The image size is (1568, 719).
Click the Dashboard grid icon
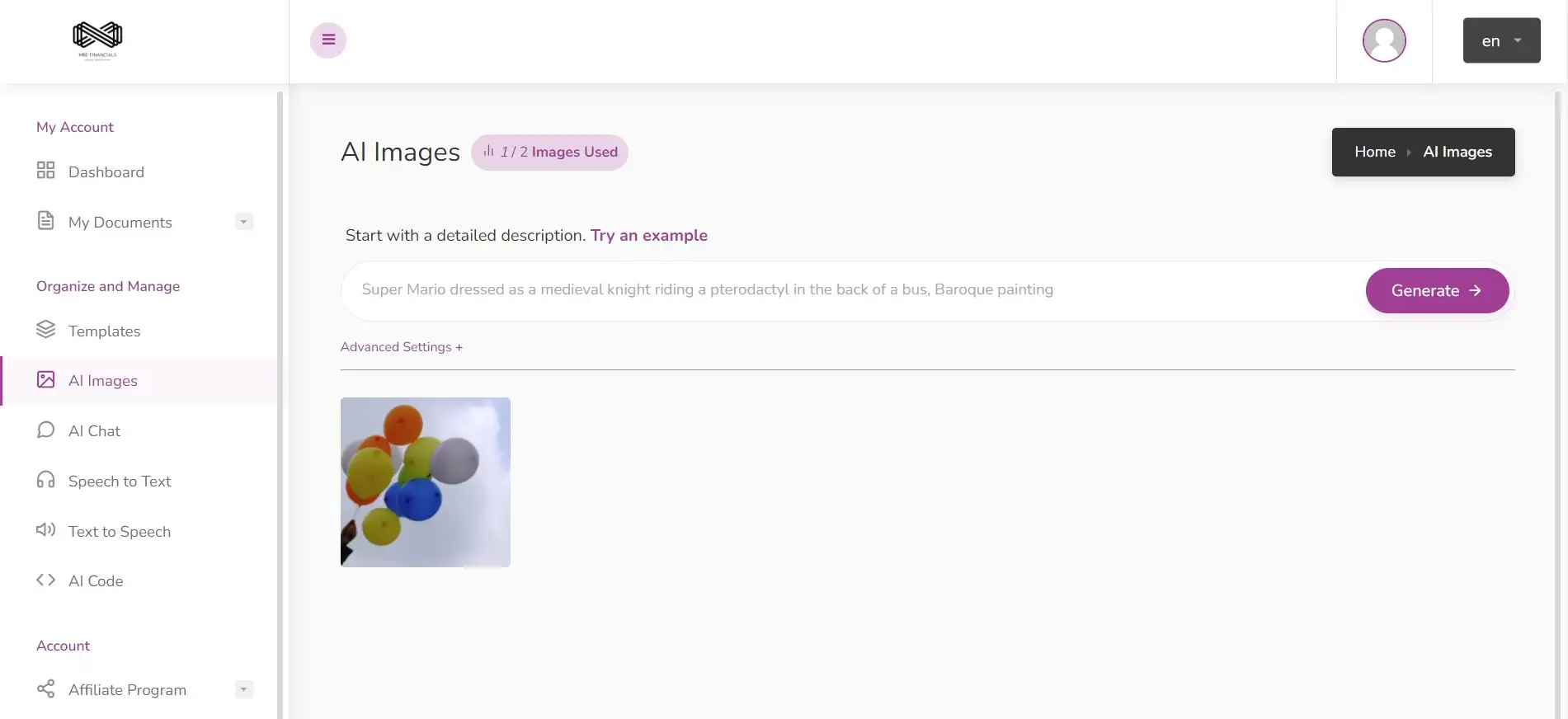click(45, 171)
